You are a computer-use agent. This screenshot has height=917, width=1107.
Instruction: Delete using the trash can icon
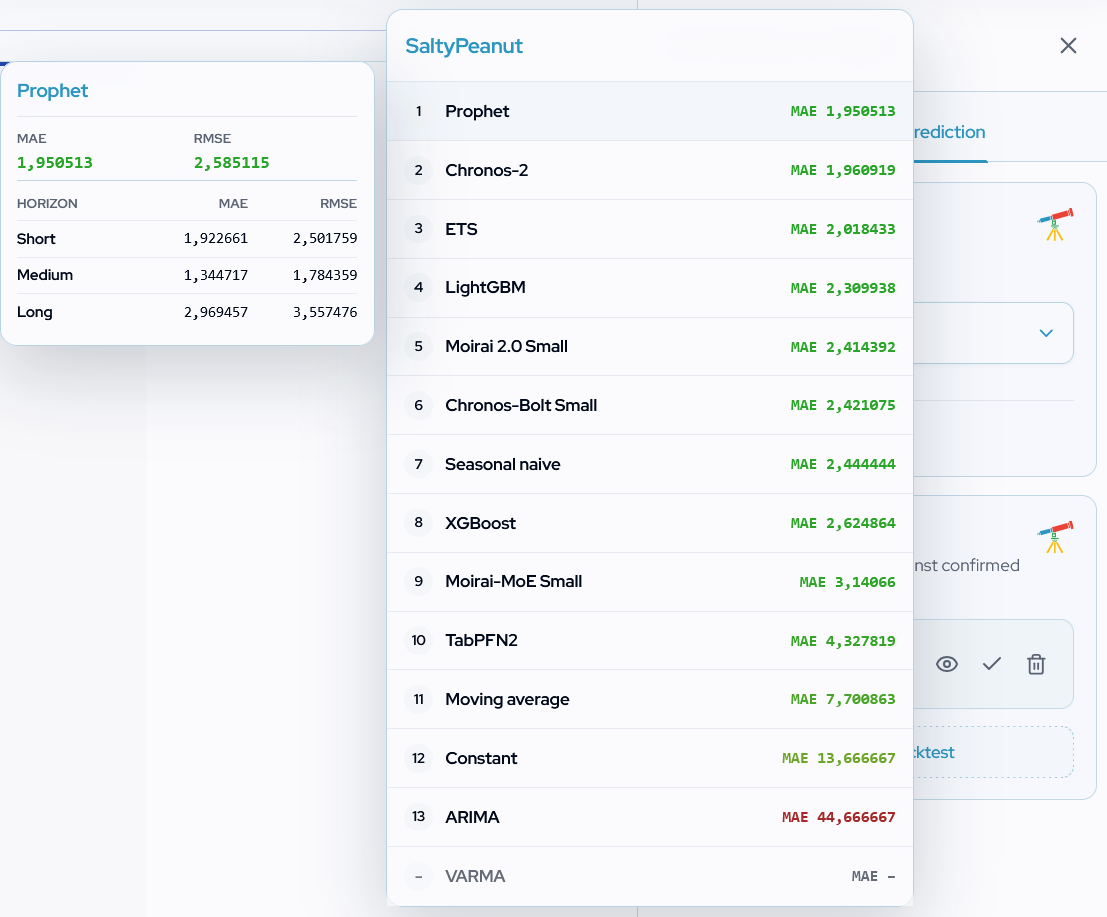click(1036, 664)
